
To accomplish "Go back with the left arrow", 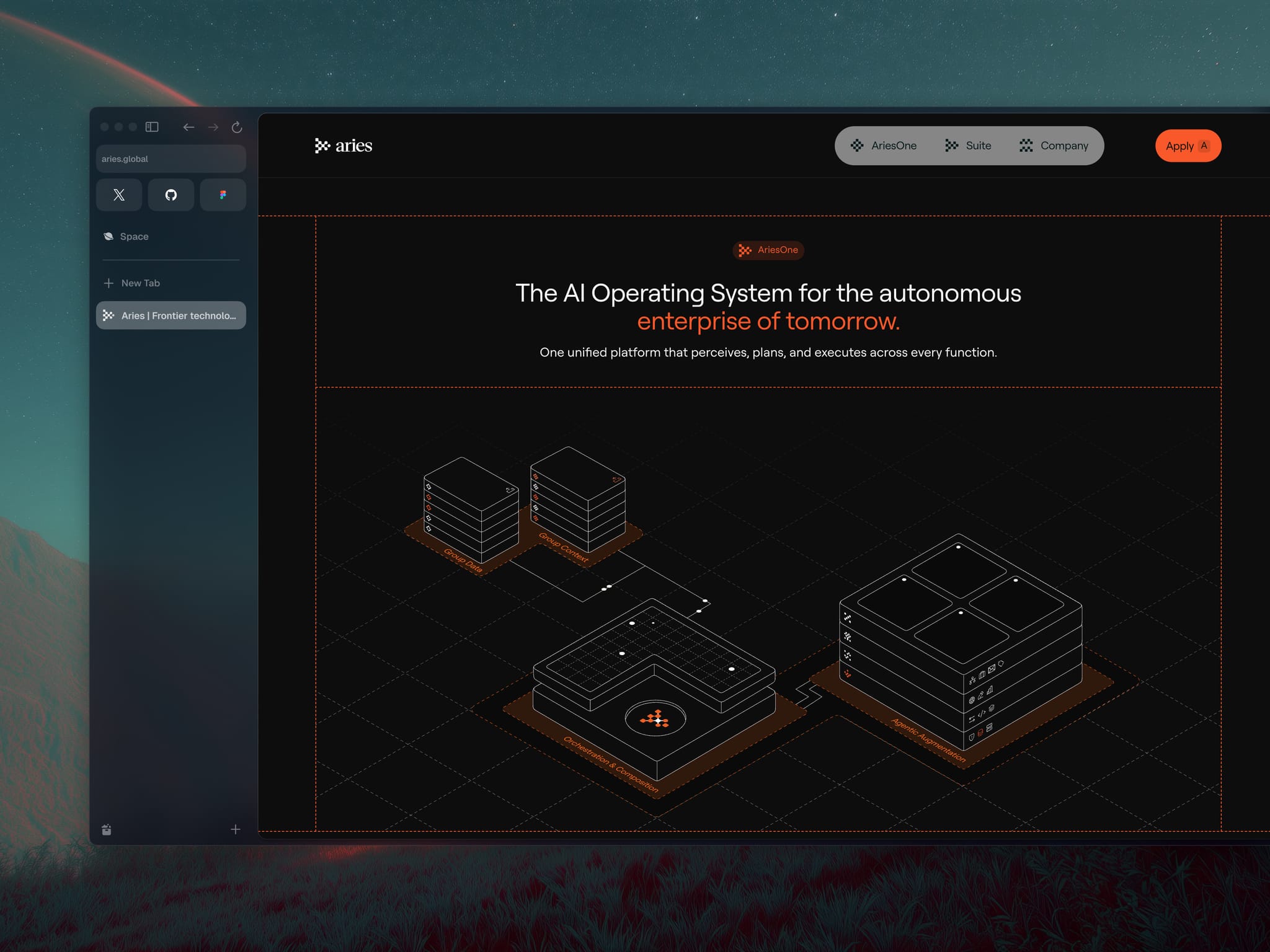I will pos(189,127).
